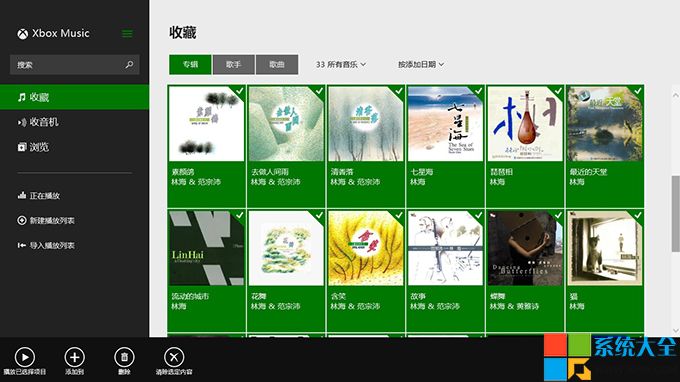
Task: Click the 删除 trash icon
Action: (x=124, y=357)
